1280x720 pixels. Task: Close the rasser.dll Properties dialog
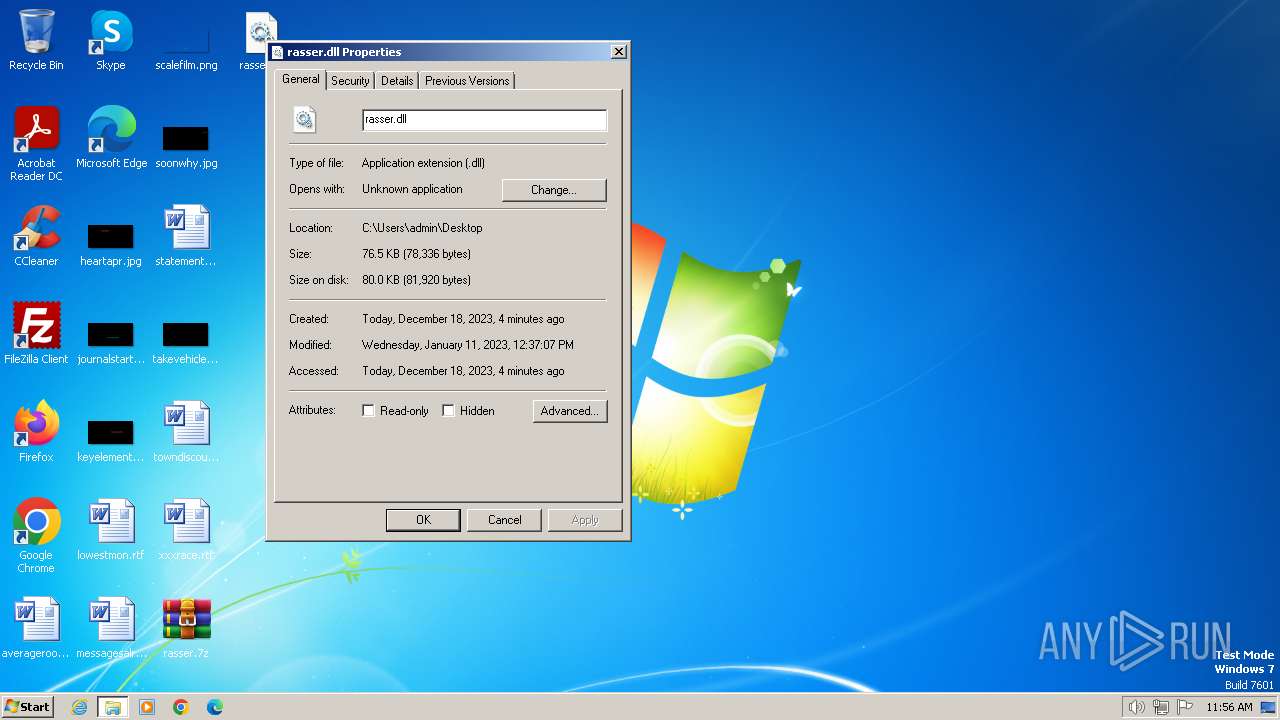(619, 52)
